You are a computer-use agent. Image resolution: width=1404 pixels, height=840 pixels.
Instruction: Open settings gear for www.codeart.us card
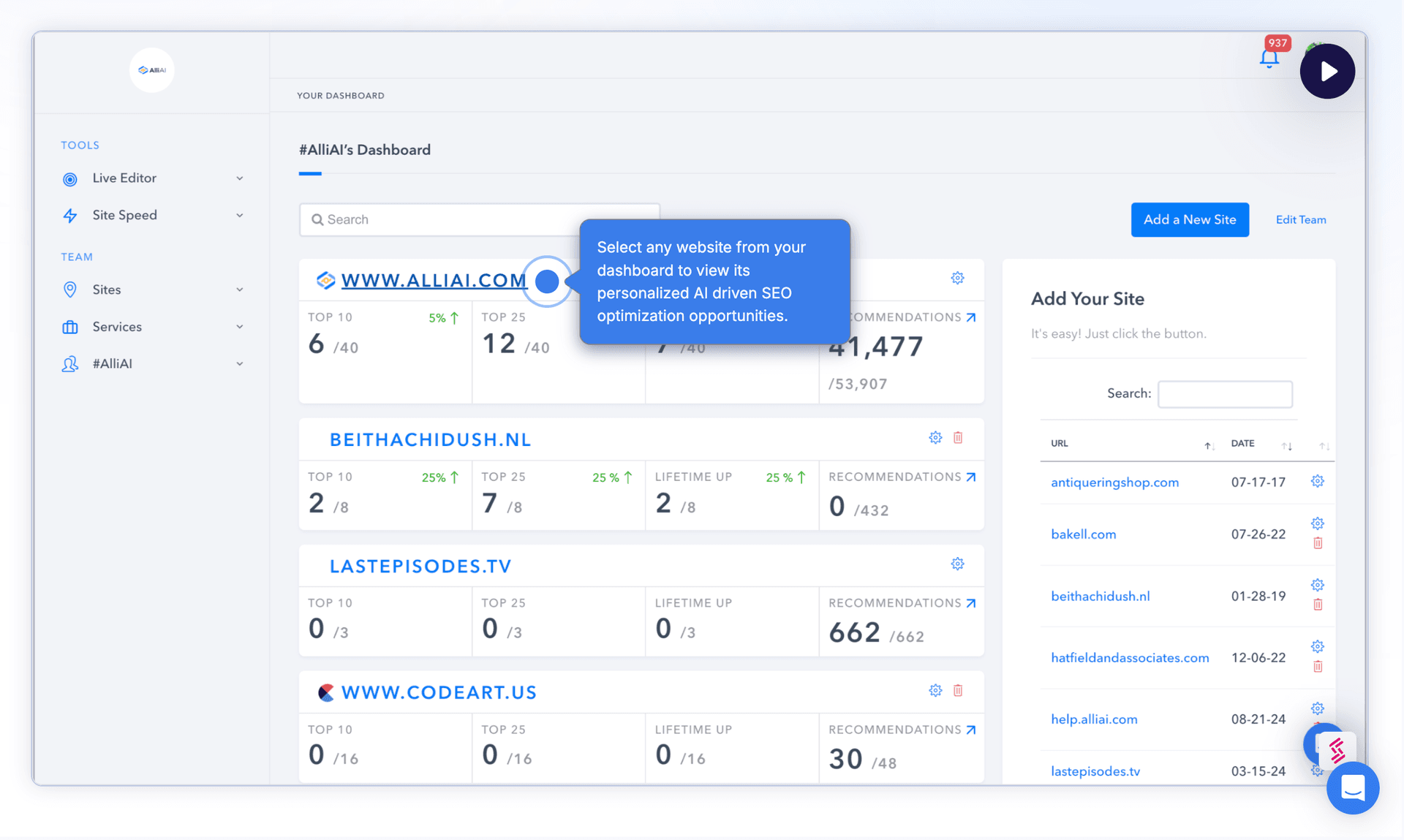pyautogui.click(x=935, y=690)
